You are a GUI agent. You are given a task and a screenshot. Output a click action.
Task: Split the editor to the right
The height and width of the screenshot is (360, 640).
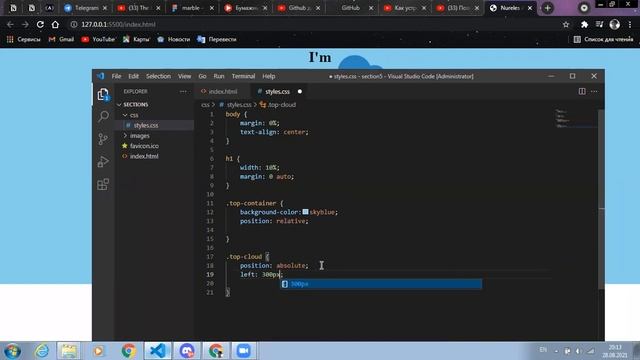pos(582,91)
